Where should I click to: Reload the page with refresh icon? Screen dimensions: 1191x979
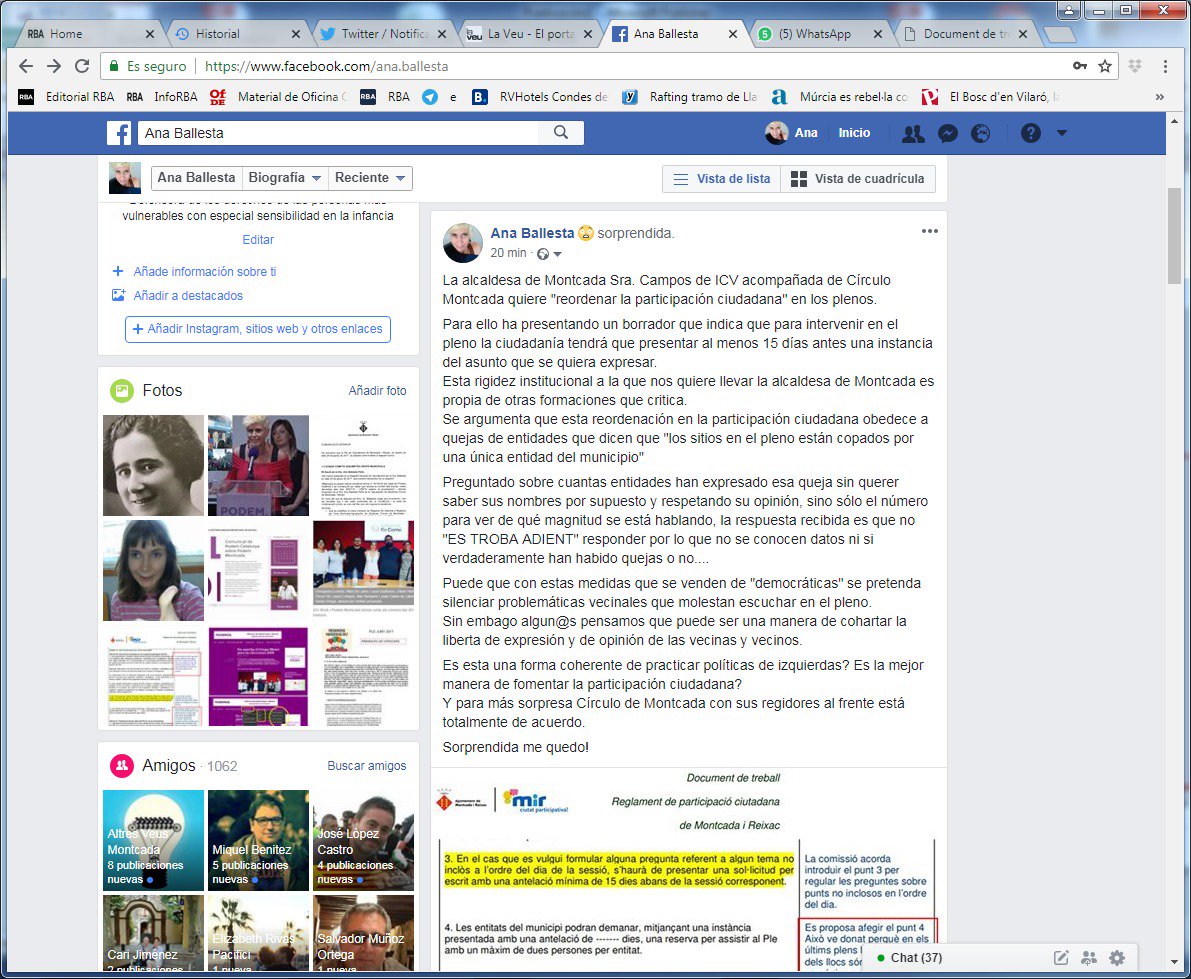point(82,66)
